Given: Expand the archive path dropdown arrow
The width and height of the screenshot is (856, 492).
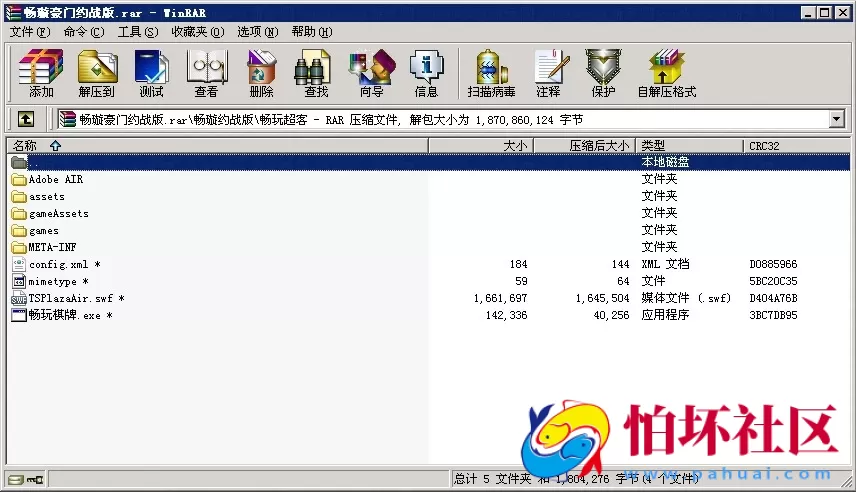Looking at the screenshot, I should [836, 120].
